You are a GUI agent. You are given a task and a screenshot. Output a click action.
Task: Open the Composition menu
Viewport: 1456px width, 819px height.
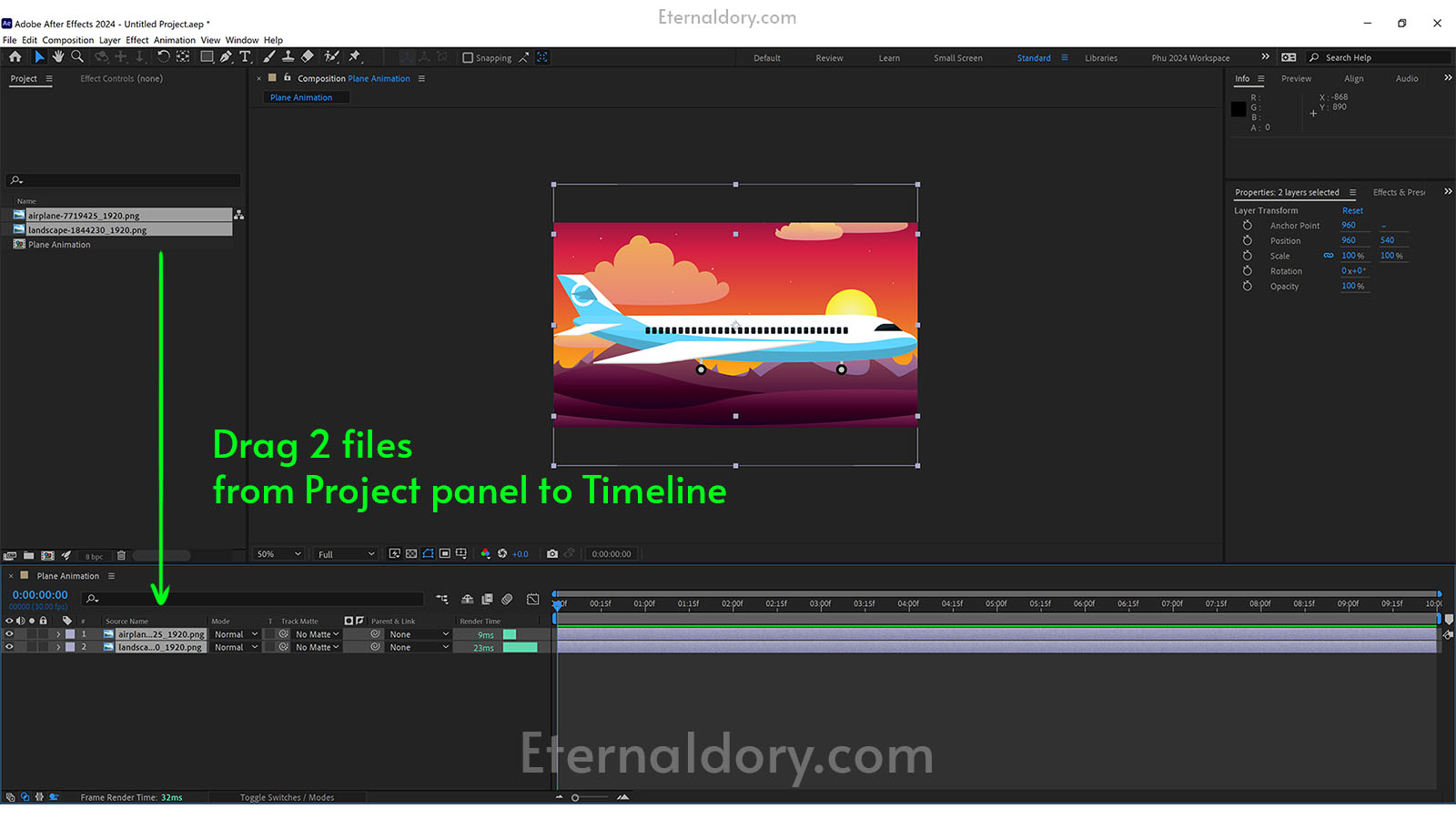coord(67,40)
